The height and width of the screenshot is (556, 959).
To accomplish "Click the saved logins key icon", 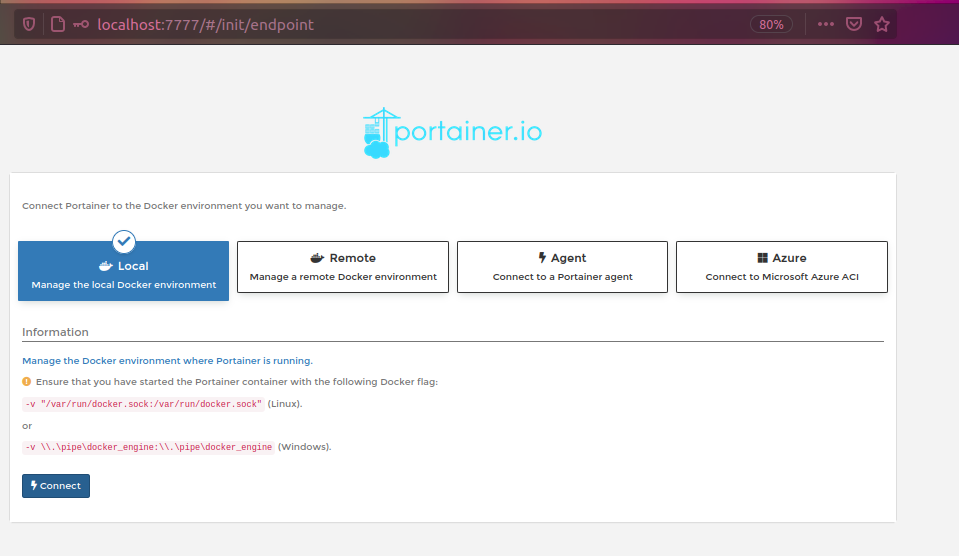I will coord(81,25).
